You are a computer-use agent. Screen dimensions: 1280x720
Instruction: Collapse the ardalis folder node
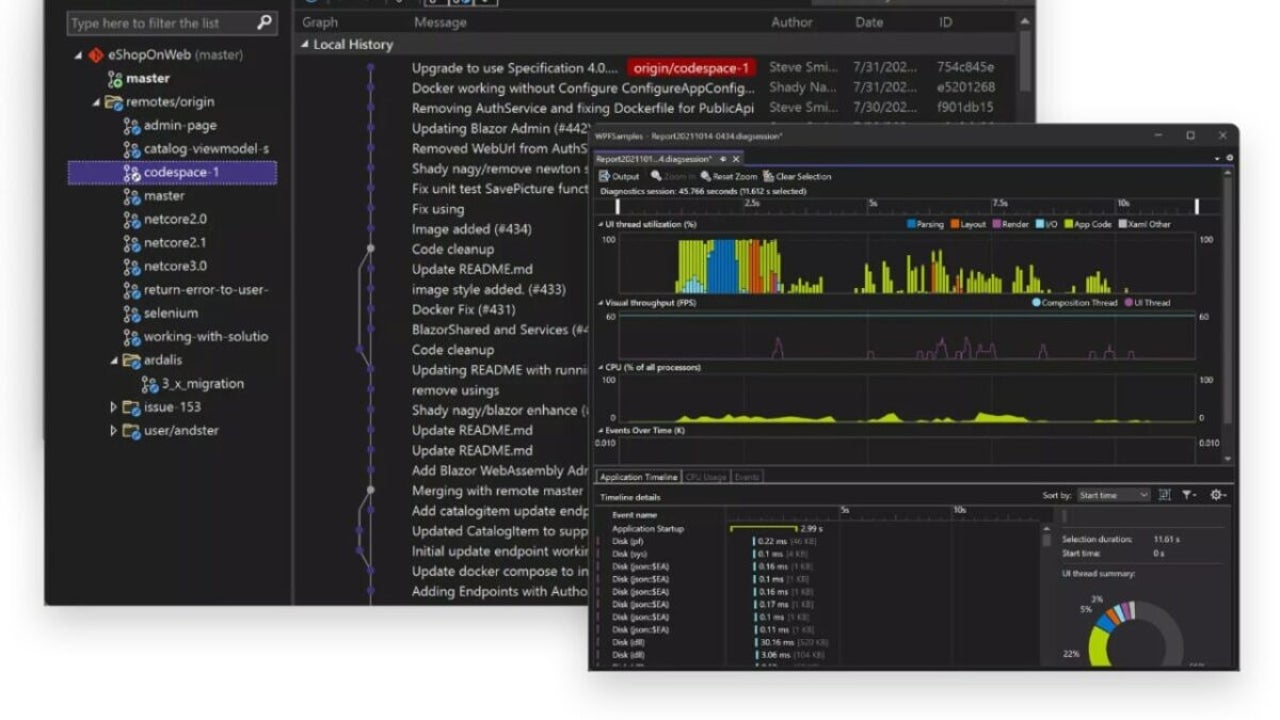click(x=114, y=361)
